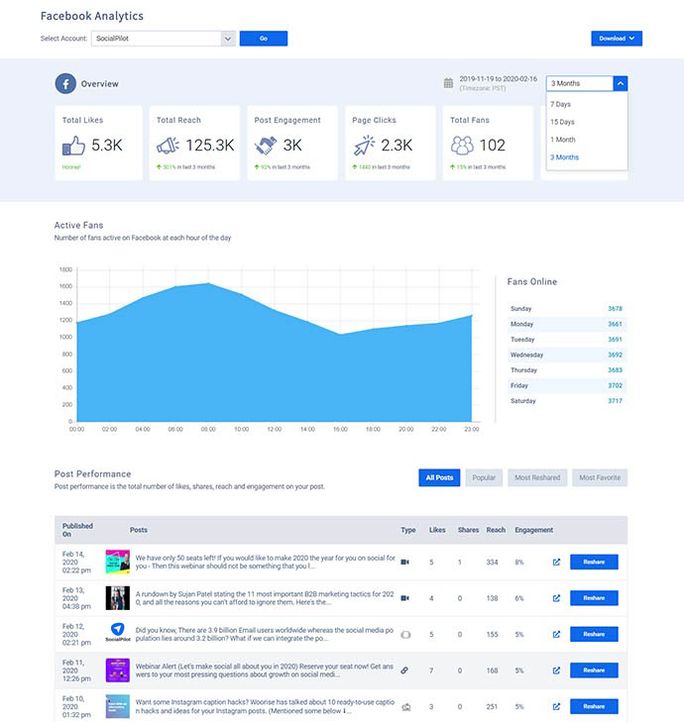
Task: Switch to Most Reshared tab
Action: [x=537, y=478]
